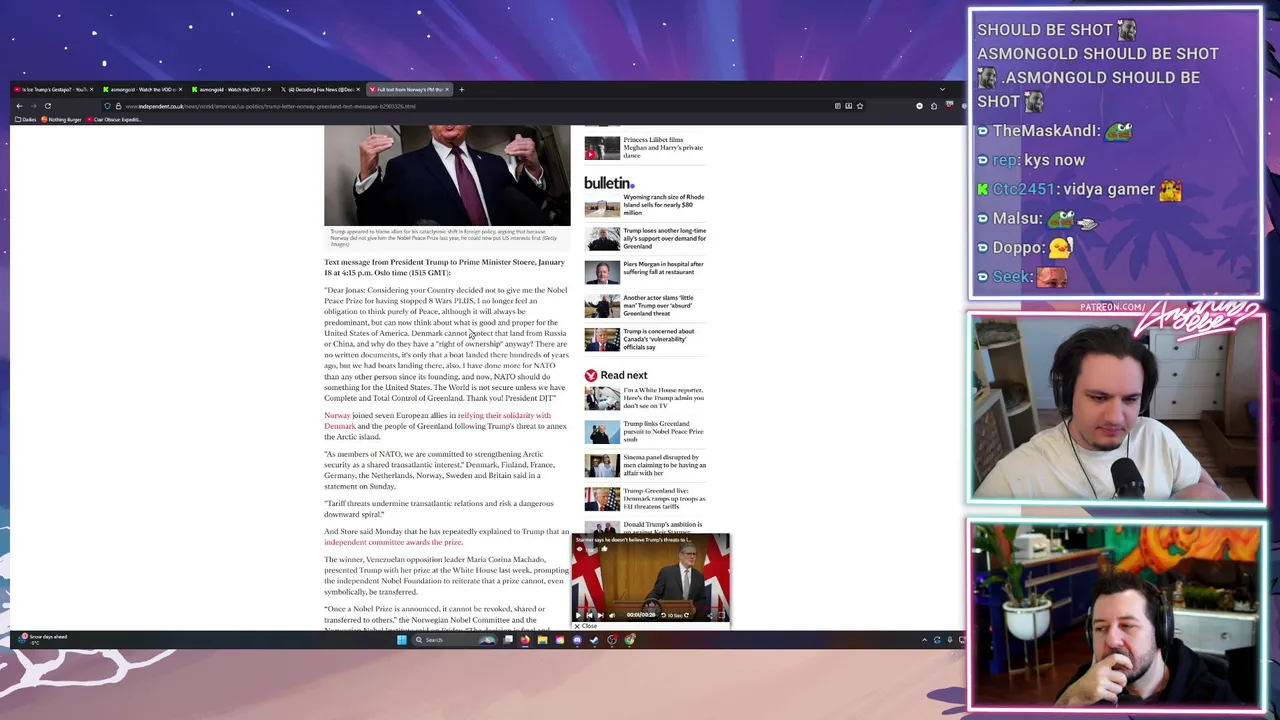Viewport: 1280px width, 720px height.
Task: Share the floating Starmer video
Action: [x=710, y=615]
